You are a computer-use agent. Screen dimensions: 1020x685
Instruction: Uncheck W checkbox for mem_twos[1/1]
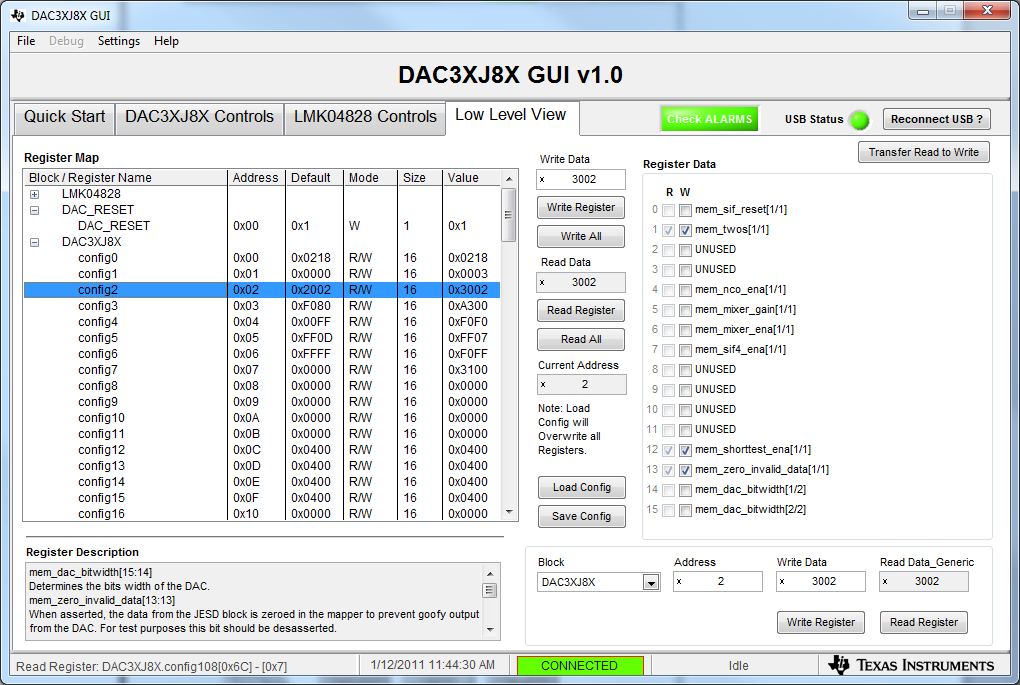coord(685,230)
